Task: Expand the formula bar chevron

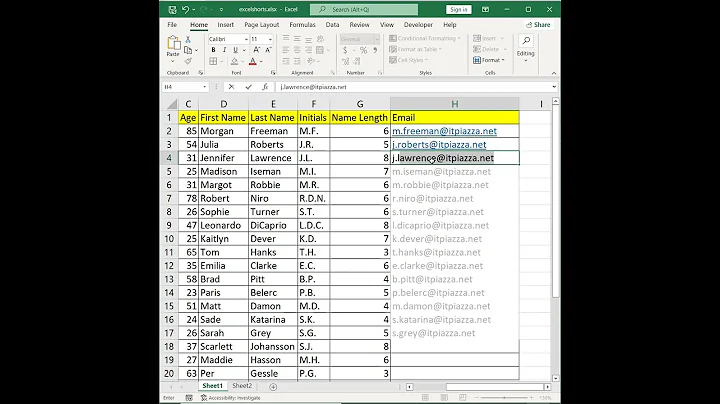Action: [x=554, y=87]
